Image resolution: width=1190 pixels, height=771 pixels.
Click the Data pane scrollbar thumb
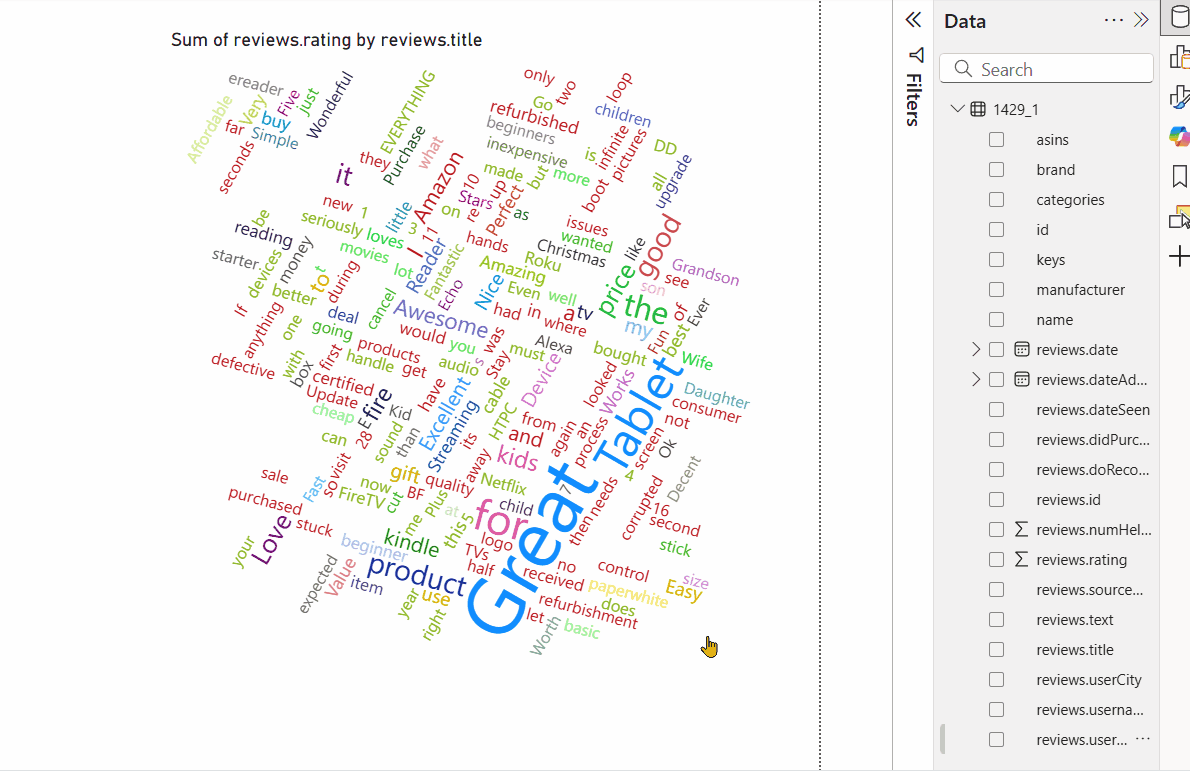click(x=942, y=738)
